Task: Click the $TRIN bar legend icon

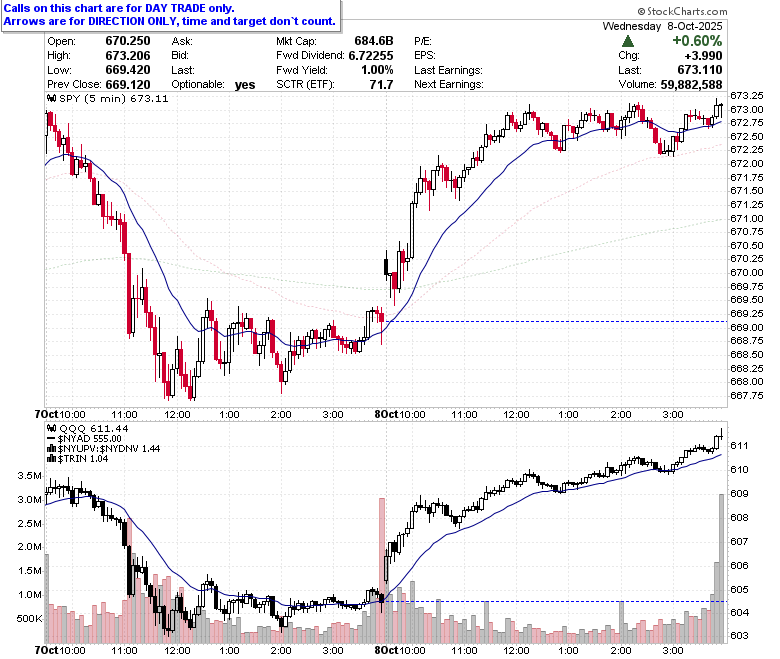Action: (x=52, y=459)
